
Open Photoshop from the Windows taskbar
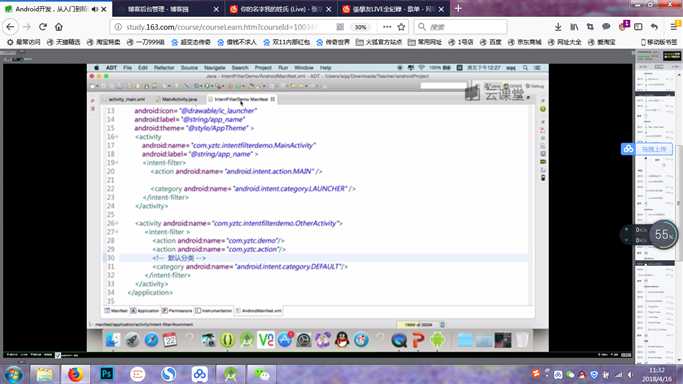106,374
